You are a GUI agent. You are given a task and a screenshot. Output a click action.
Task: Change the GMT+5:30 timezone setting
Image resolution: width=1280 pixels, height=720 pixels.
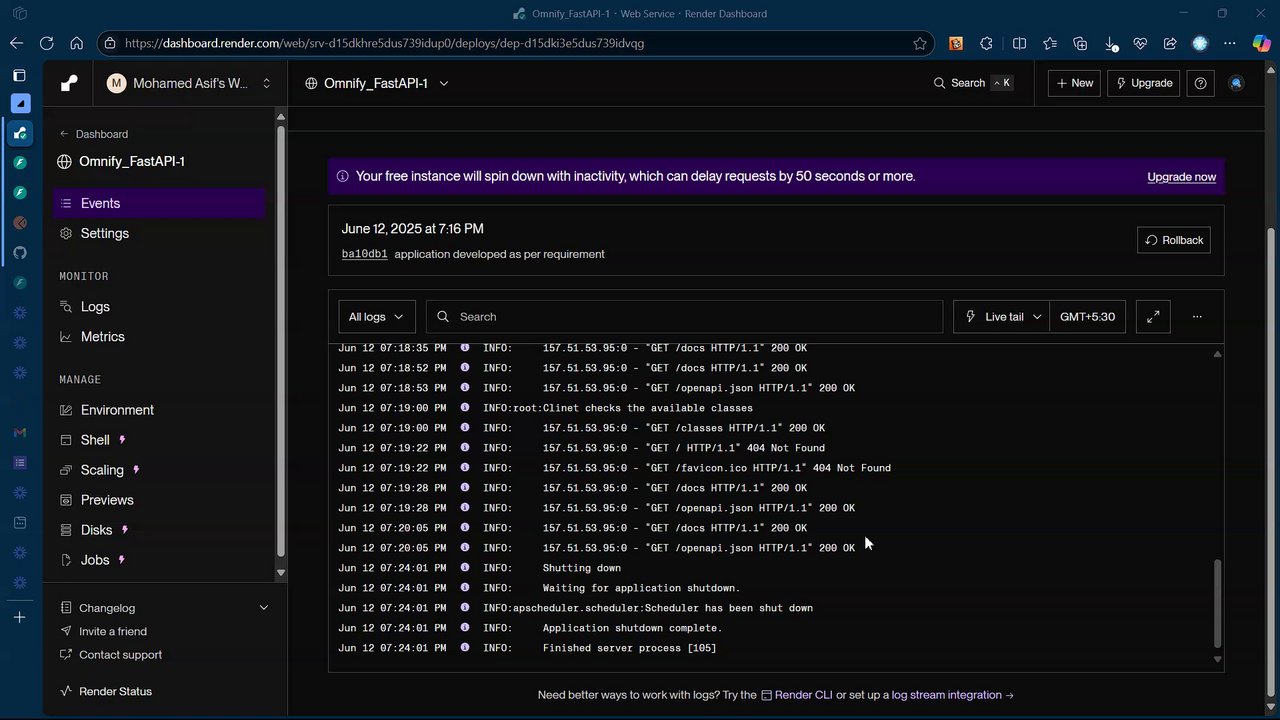click(1087, 316)
